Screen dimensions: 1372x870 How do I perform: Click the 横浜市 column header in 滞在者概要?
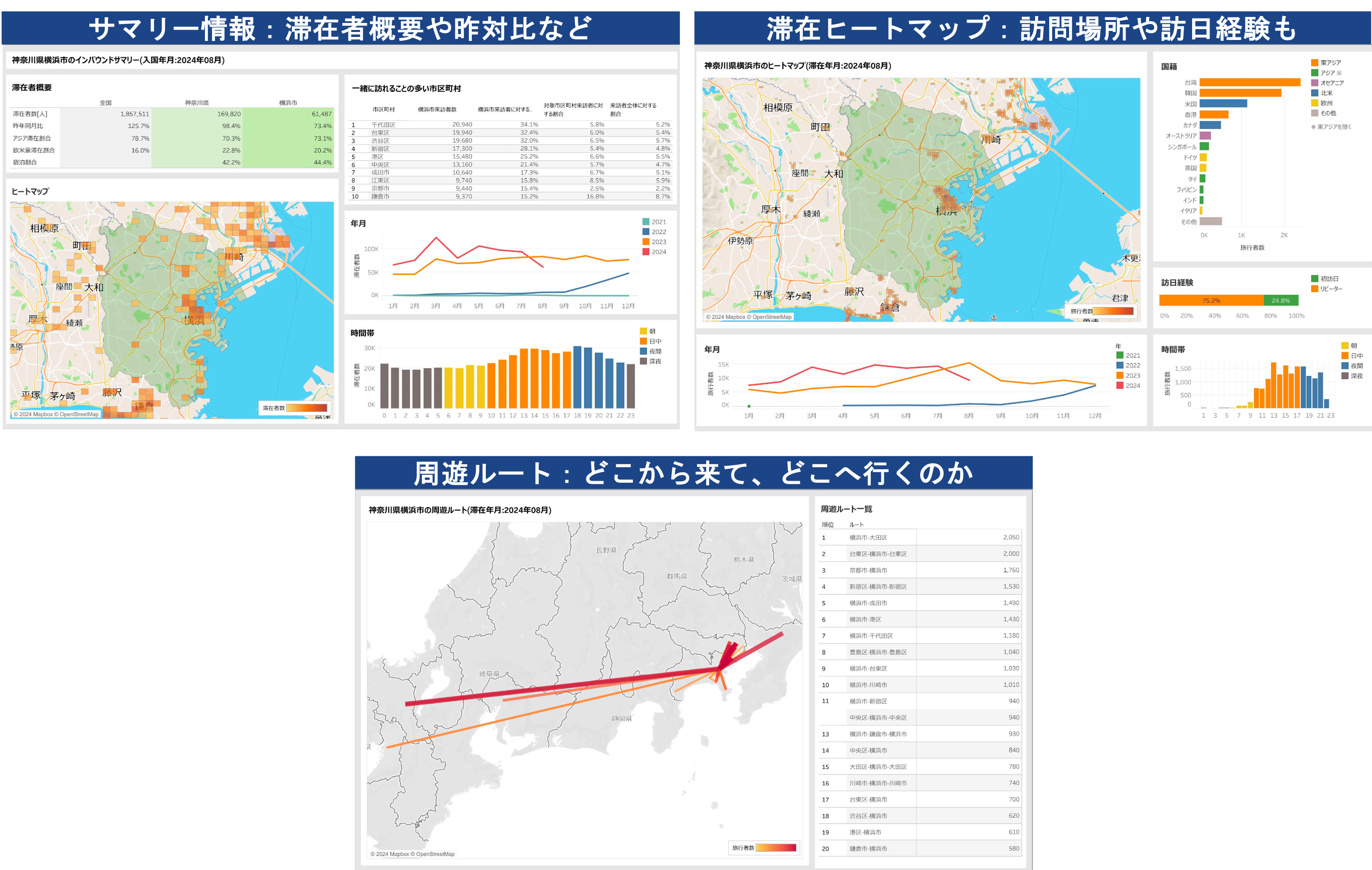pyautogui.click(x=288, y=102)
